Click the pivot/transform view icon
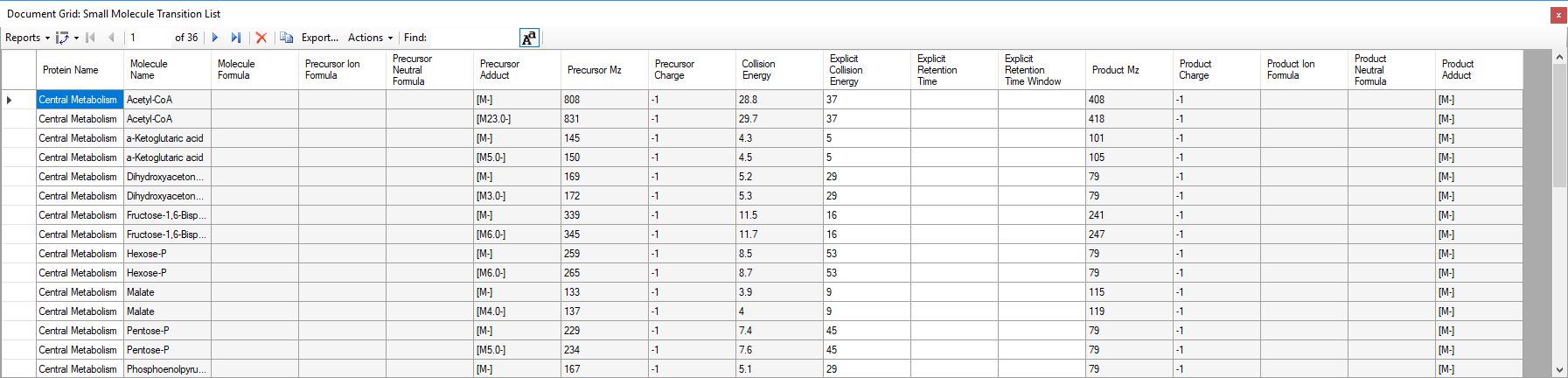 (62, 38)
